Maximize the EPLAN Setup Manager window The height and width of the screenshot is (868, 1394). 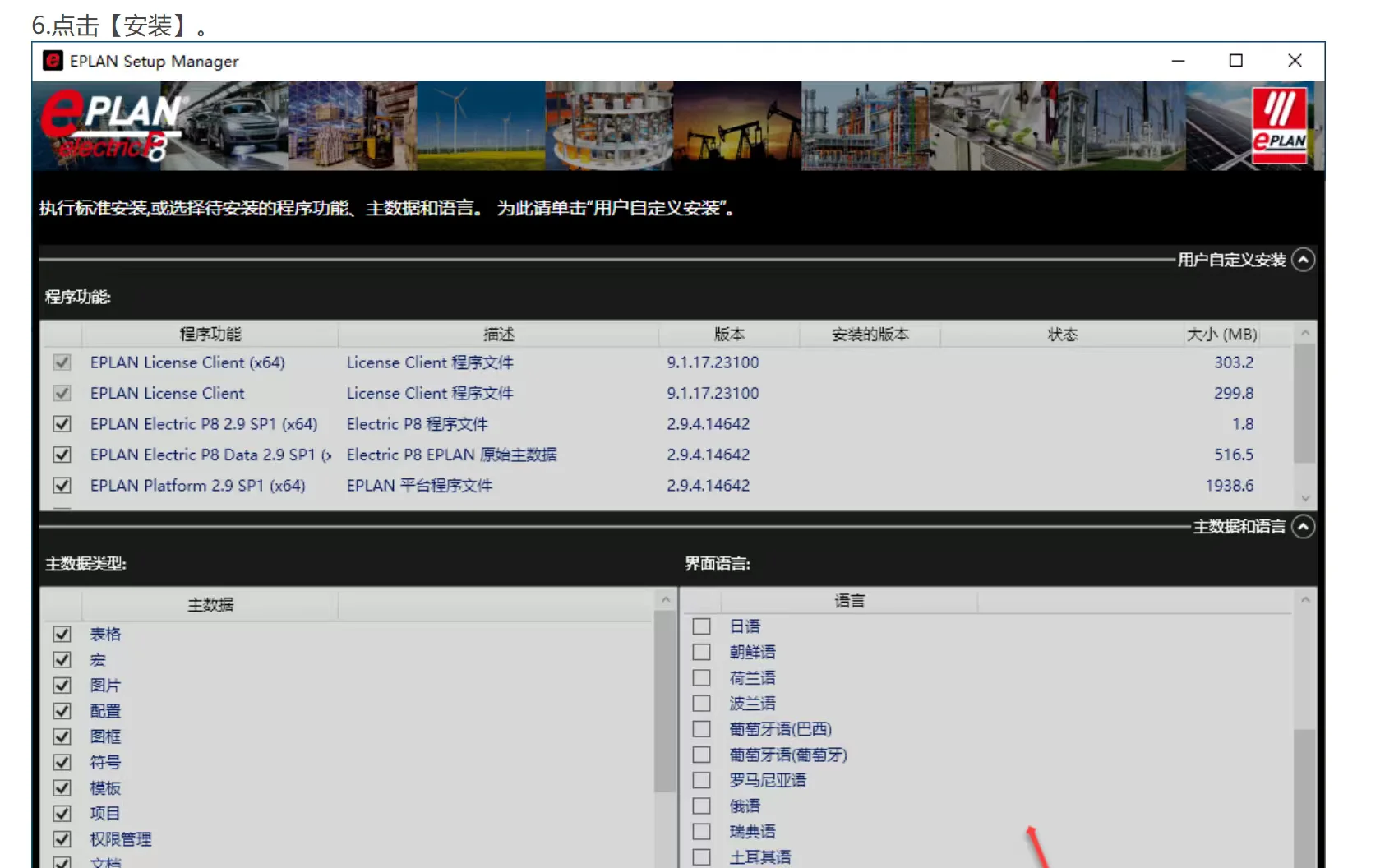point(1235,61)
